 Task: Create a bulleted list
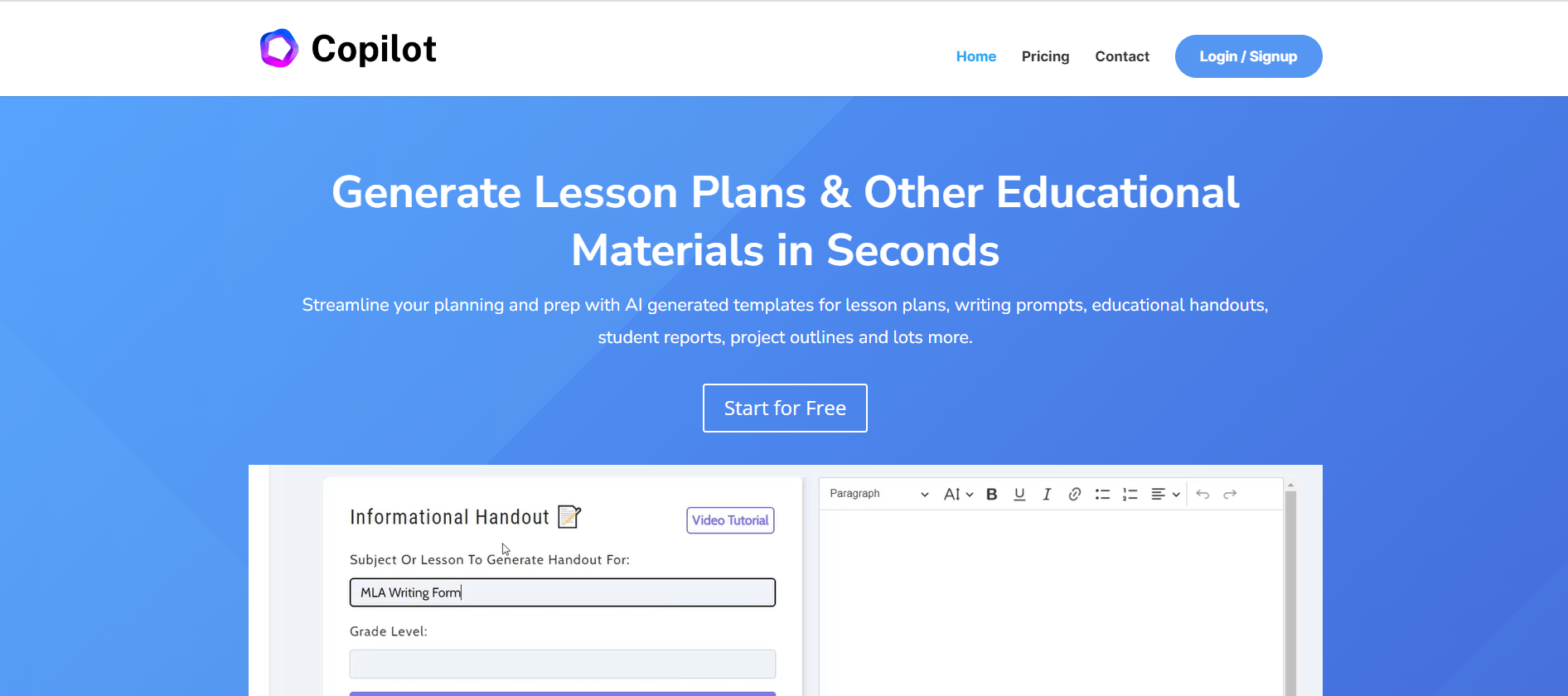coord(1102,494)
